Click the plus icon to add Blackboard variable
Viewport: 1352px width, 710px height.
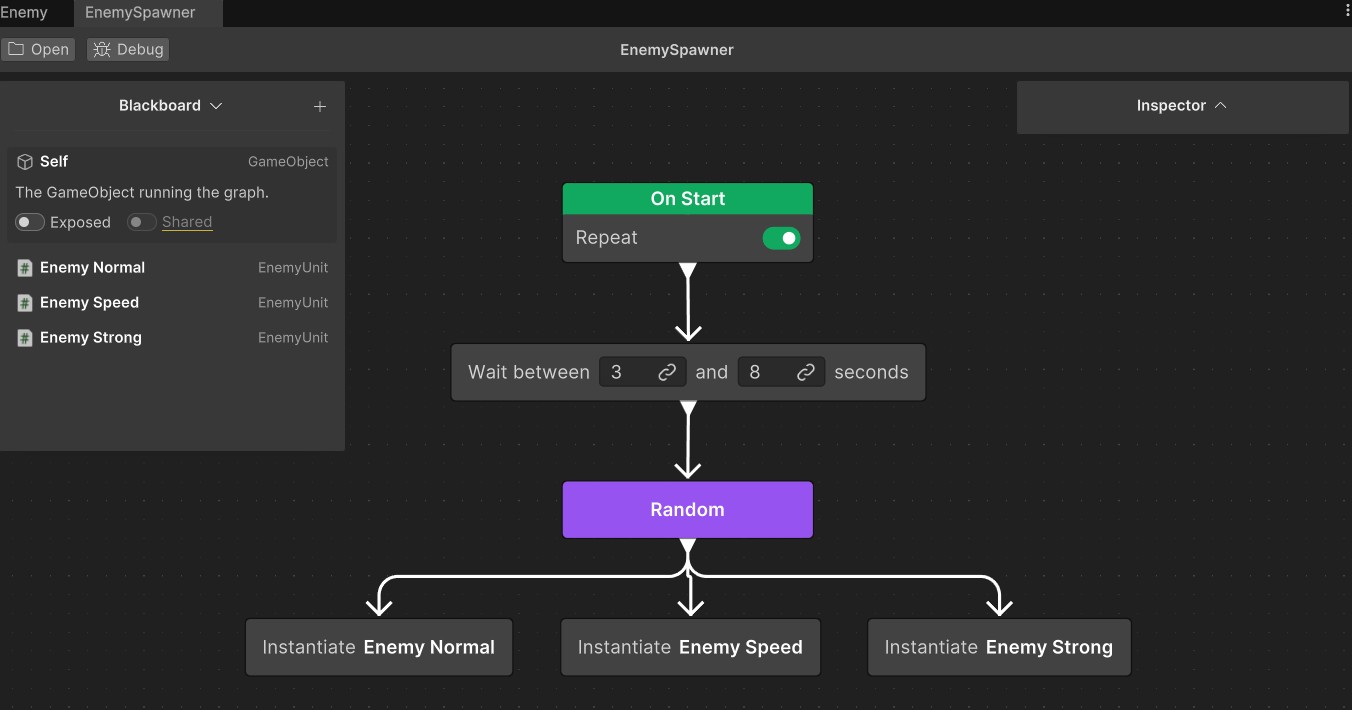click(x=320, y=106)
